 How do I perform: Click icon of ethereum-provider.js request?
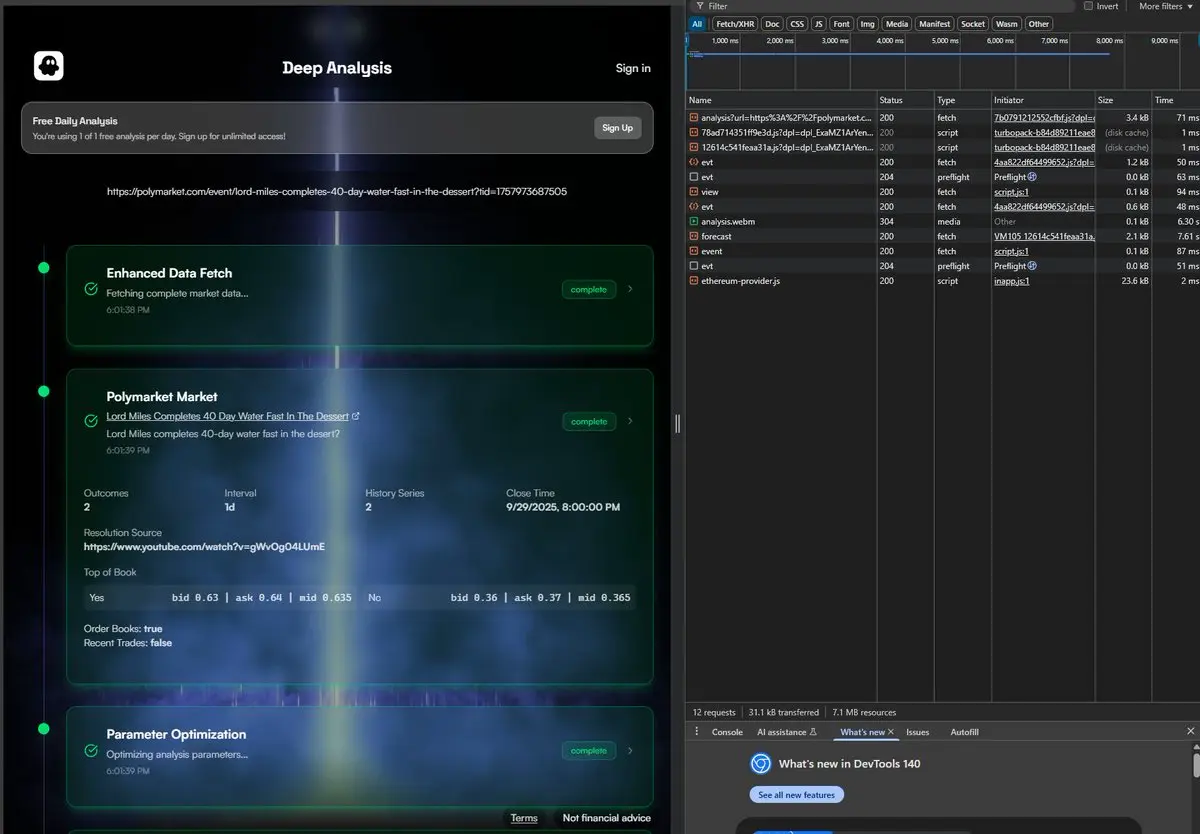tap(694, 281)
